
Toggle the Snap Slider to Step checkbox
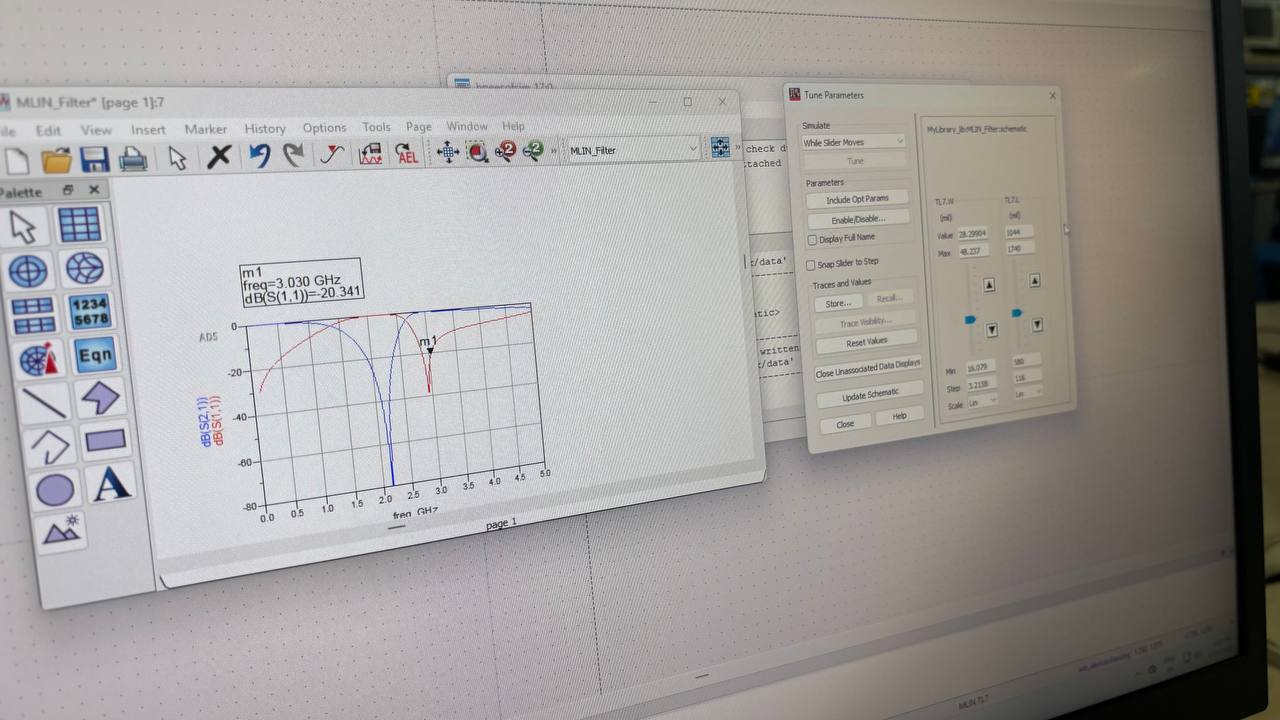811,265
